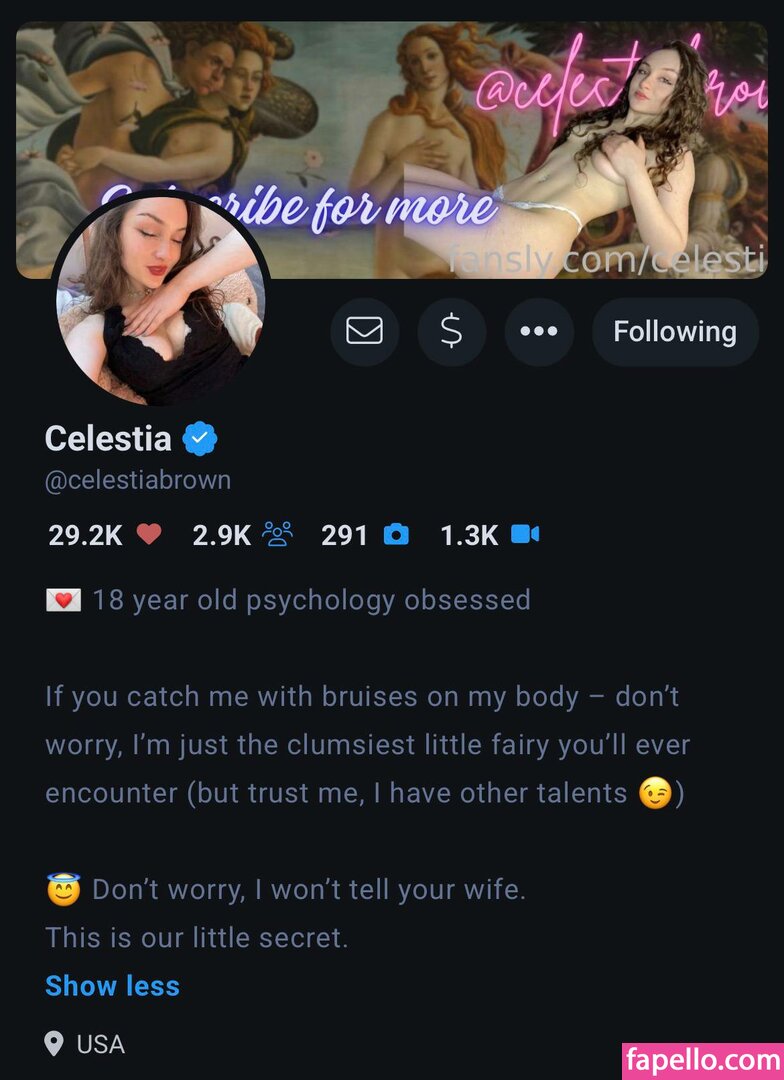
Task: Click the blue video camera icon
Action: 525,535
